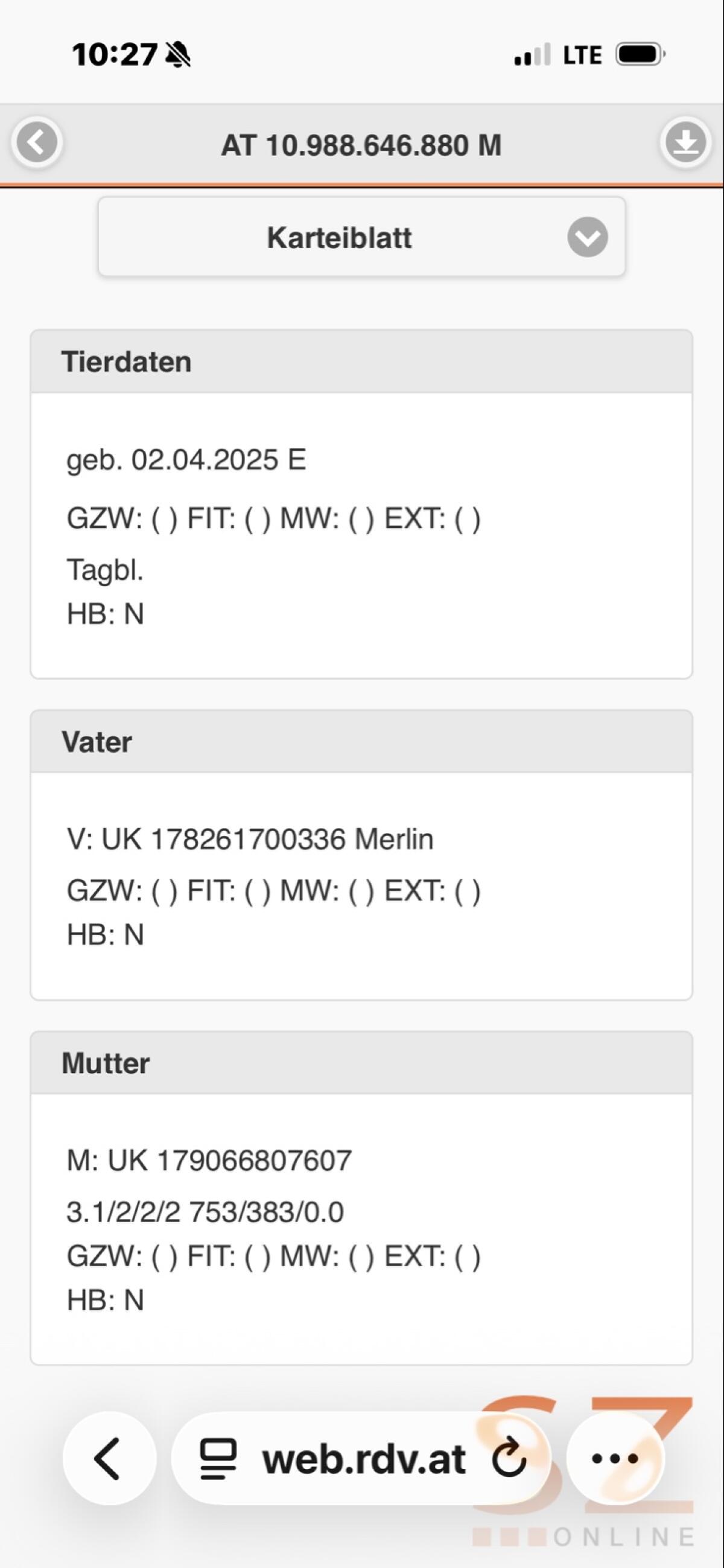This screenshot has height=1568, width=724.
Task: Click the Vater section header
Action: pos(361,741)
